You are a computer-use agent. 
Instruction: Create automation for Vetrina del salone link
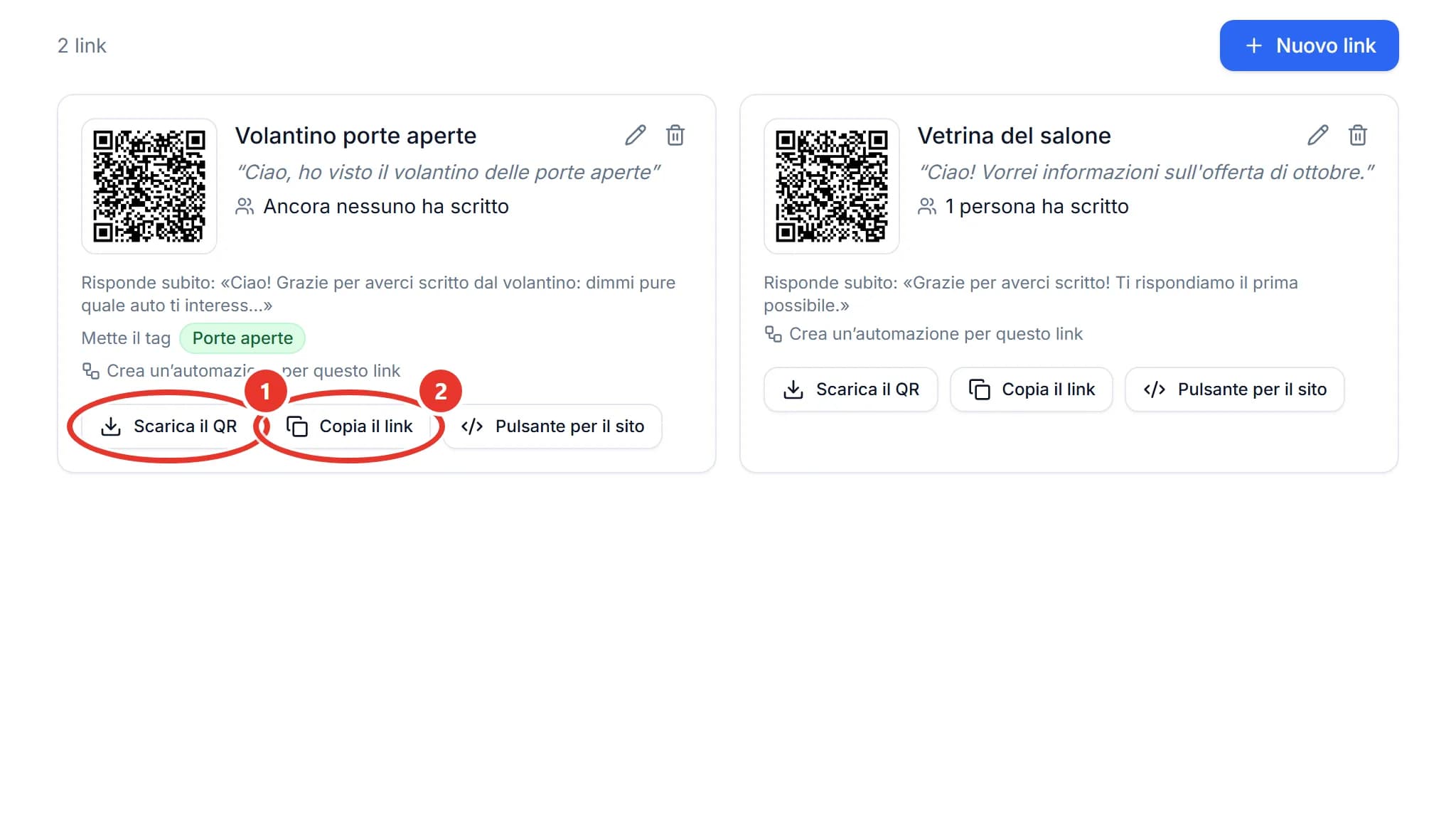(924, 334)
